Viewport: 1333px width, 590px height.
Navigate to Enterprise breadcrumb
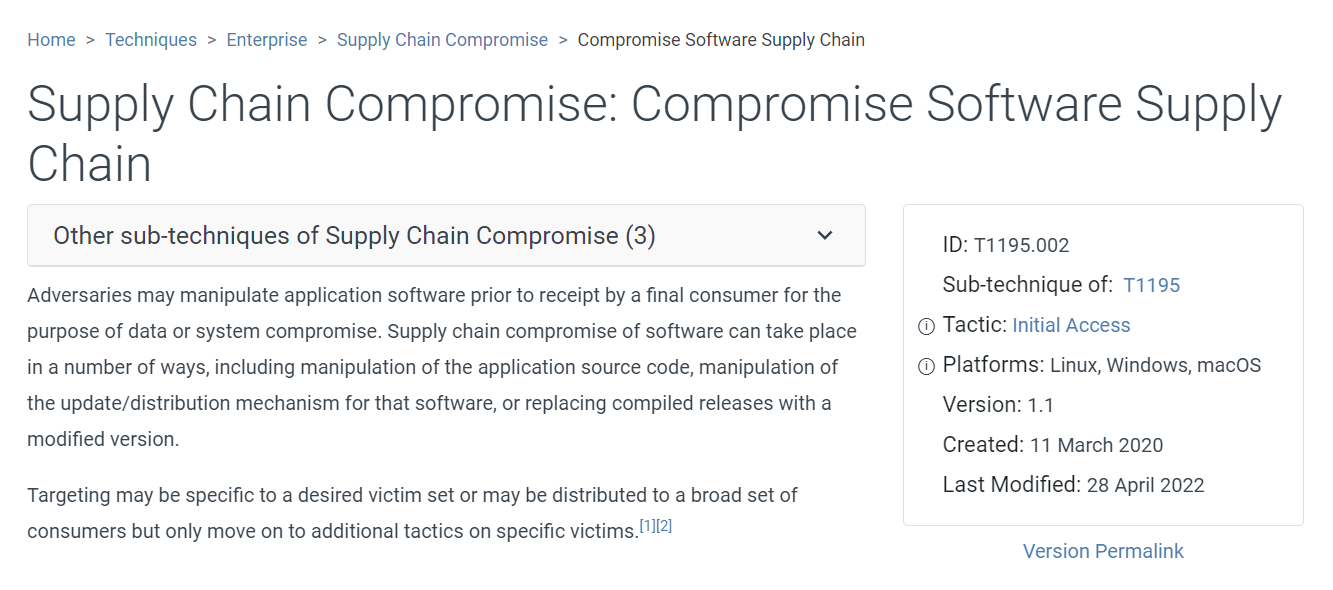point(267,40)
